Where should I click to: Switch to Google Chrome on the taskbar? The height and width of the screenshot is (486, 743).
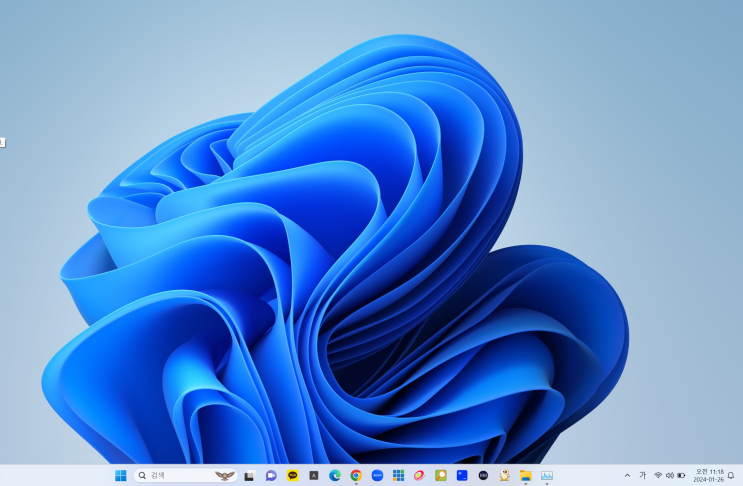click(x=356, y=476)
